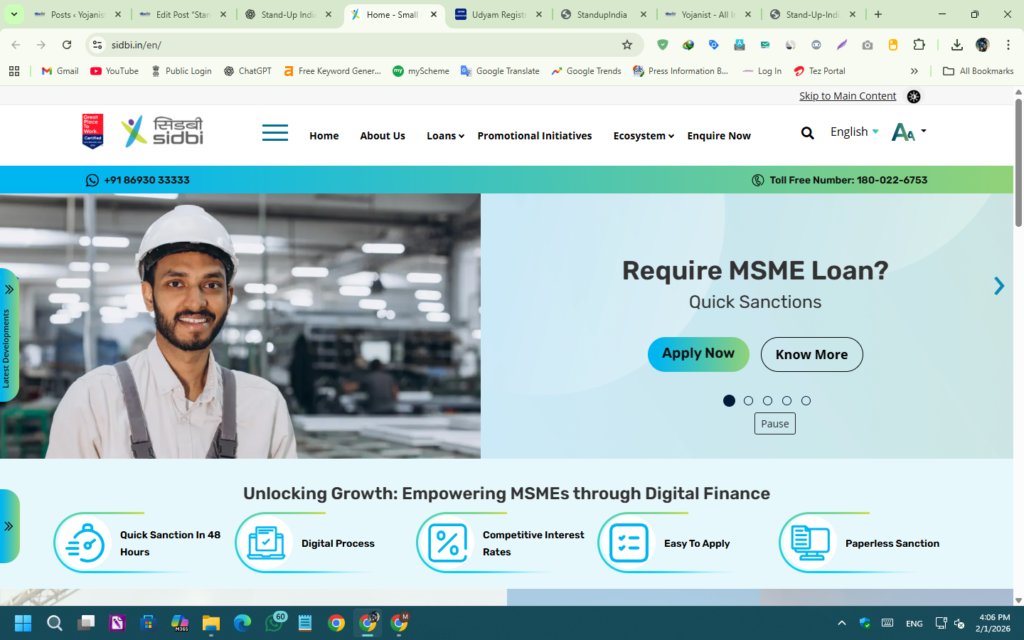Screen dimensions: 1024x640
Task: Advance to next banner slide arrow
Action: [998, 286]
